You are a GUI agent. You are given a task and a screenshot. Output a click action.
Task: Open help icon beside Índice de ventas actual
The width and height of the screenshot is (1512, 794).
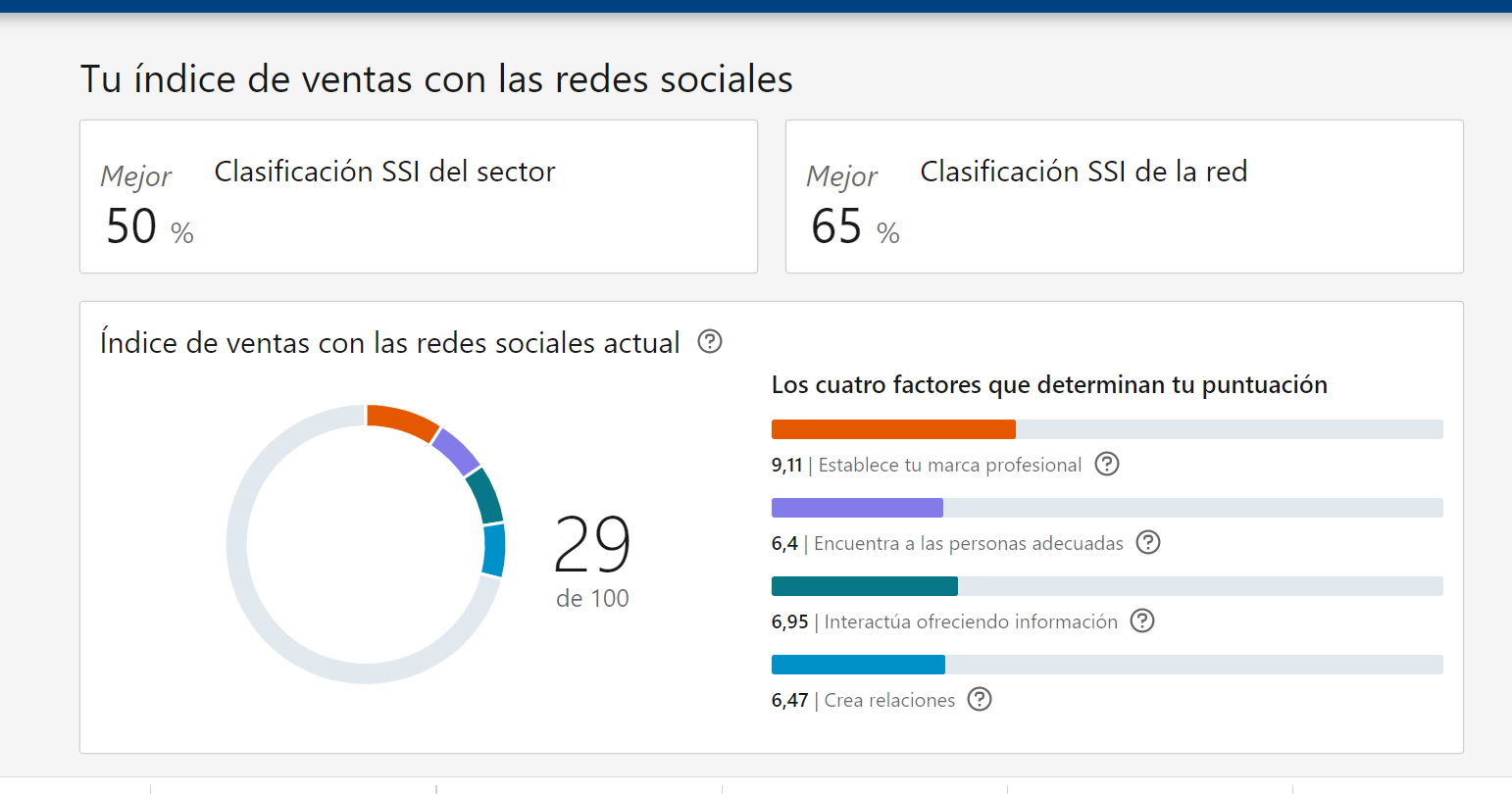click(710, 341)
